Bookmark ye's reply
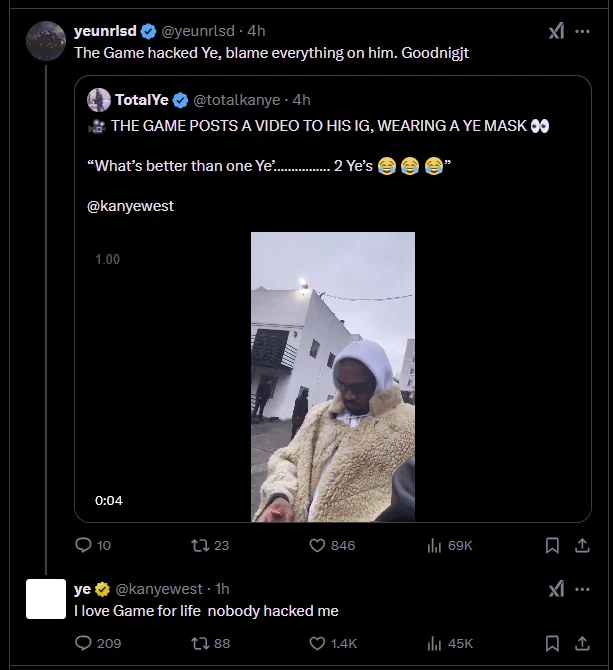 552,643
